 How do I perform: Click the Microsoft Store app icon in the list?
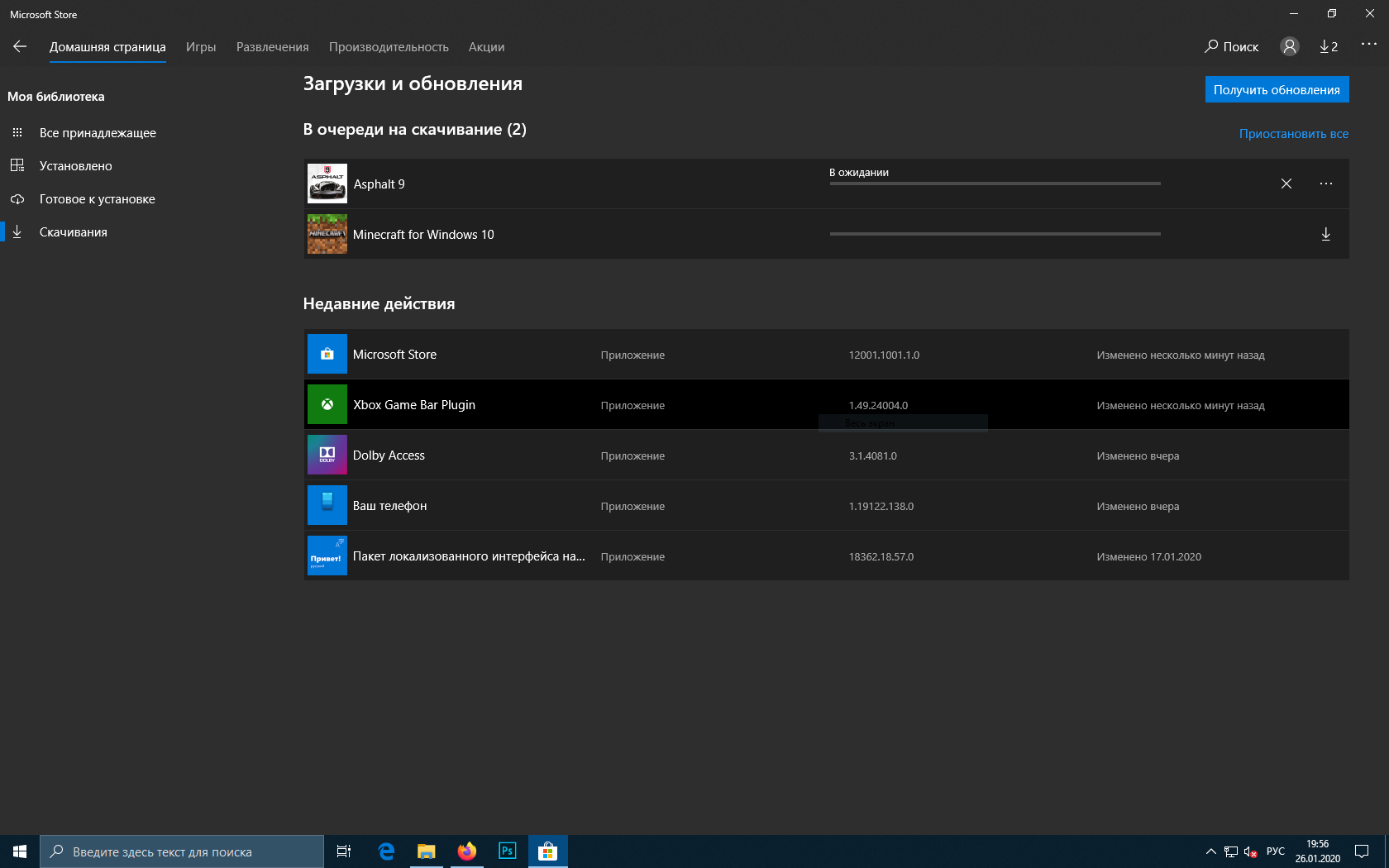tap(327, 354)
